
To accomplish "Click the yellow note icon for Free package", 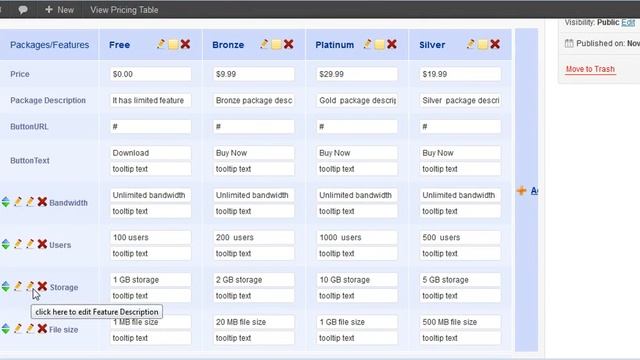I will click(173, 44).
